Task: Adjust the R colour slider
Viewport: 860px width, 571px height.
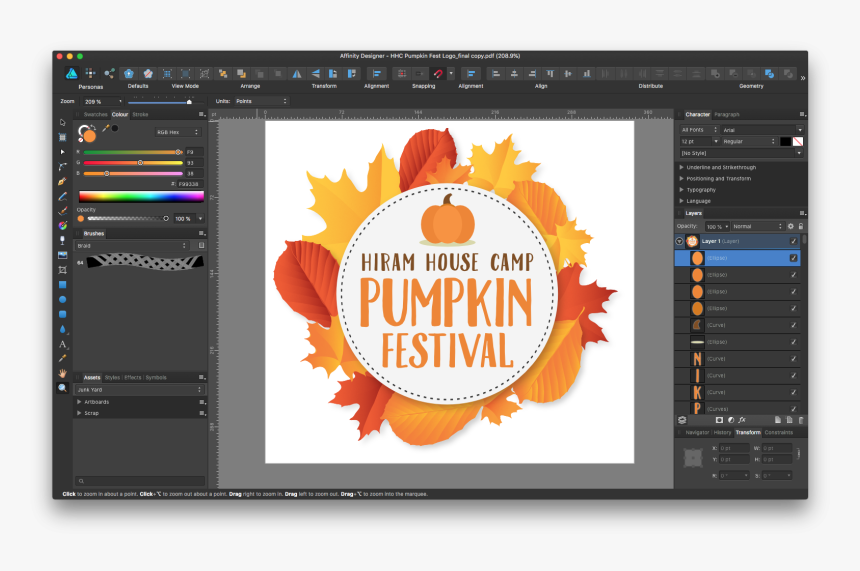Action: coord(133,152)
